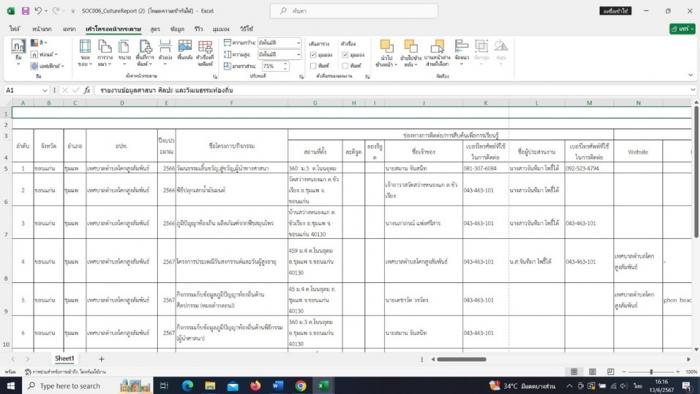
Task: Click the Print Titles icon
Action: click(205, 53)
